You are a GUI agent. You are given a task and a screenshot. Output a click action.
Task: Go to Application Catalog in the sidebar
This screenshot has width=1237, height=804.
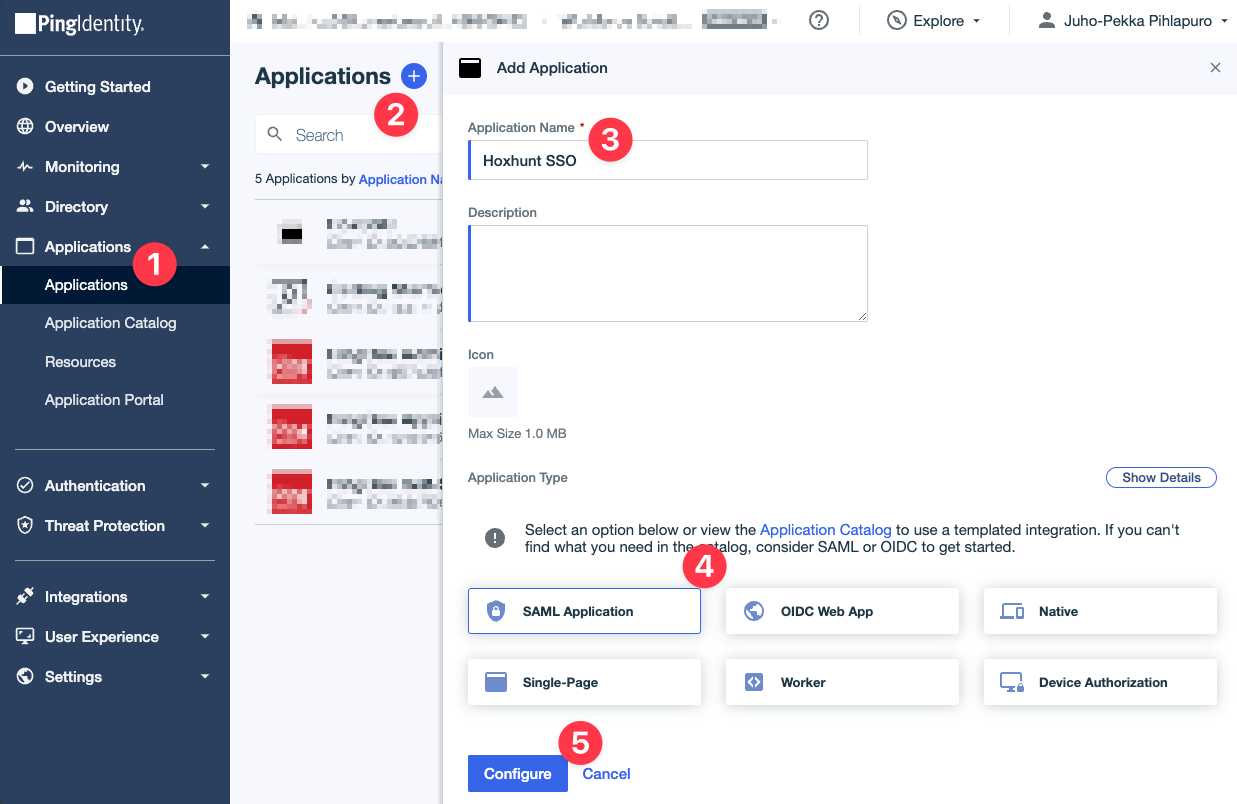pos(111,323)
